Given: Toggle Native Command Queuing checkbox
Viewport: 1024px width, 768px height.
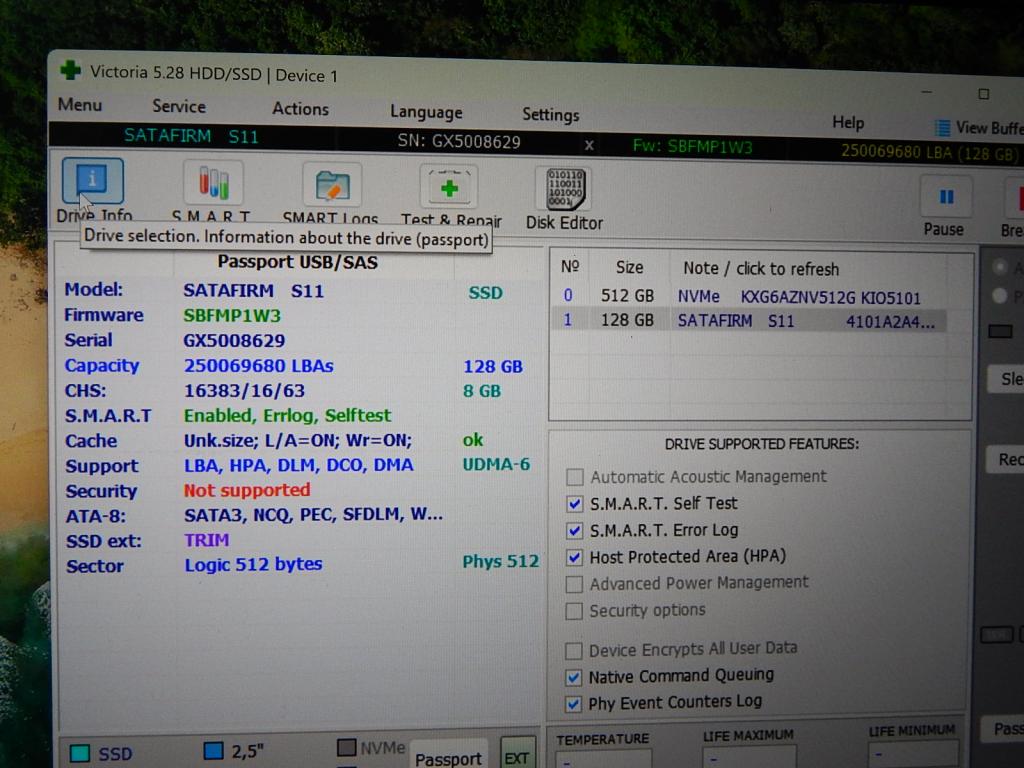Looking at the screenshot, I should (573, 677).
